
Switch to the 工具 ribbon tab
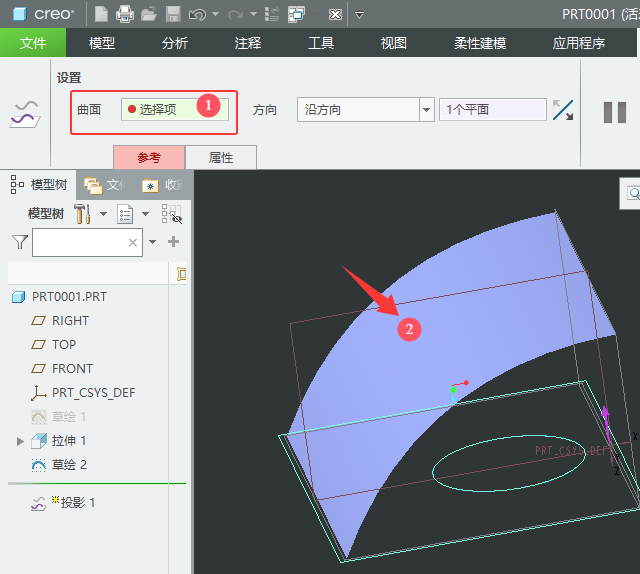click(321, 42)
